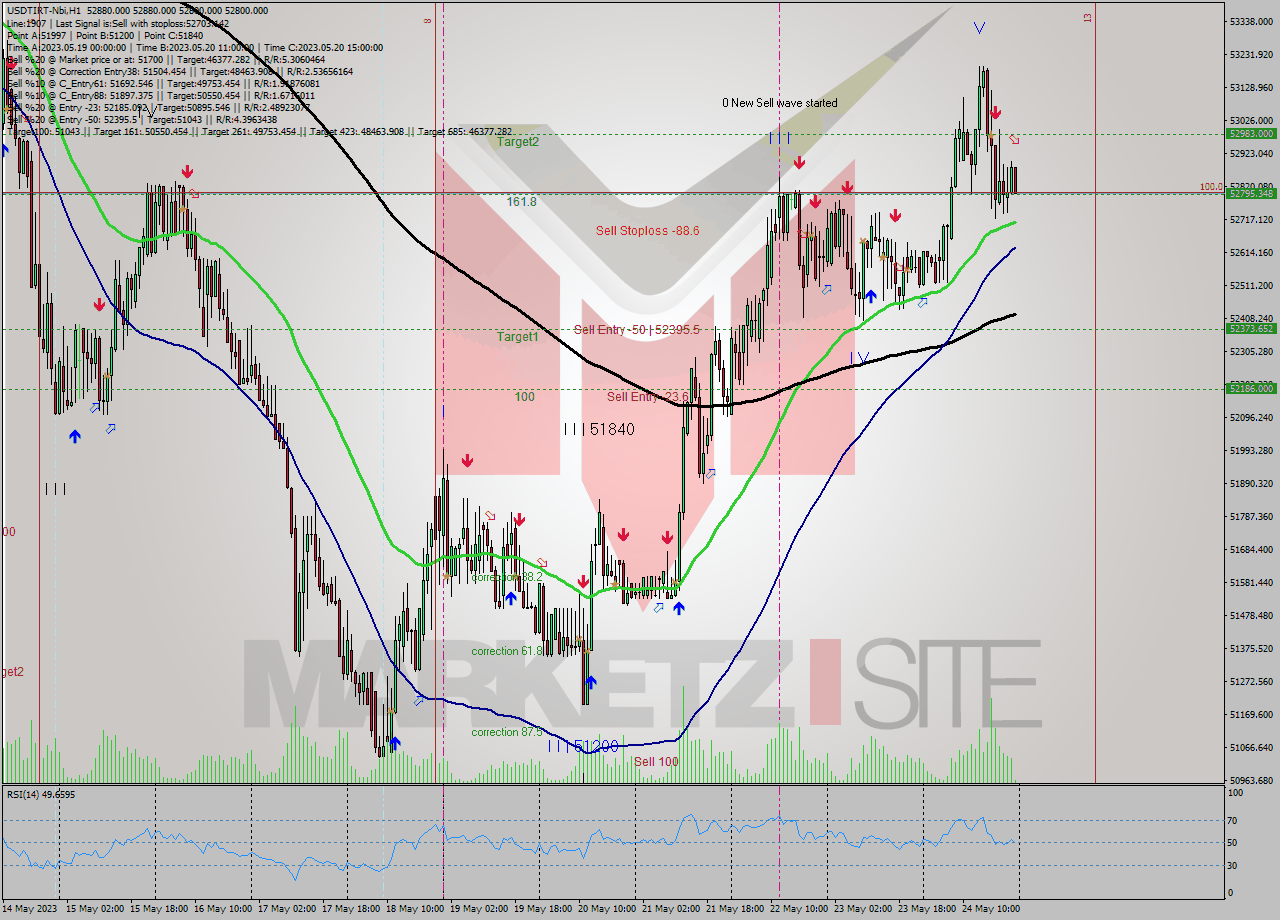Click '21 May 18:00' on time axis
Viewport: 1280px width, 920px height.
tap(733, 908)
